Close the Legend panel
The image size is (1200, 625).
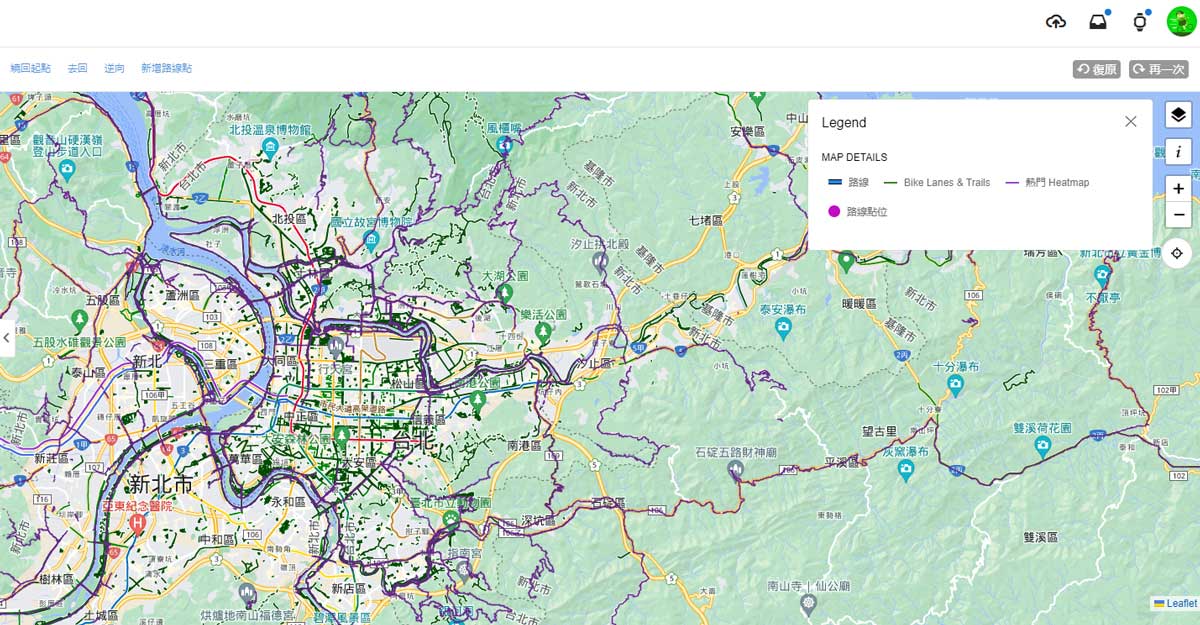[1131, 121]
